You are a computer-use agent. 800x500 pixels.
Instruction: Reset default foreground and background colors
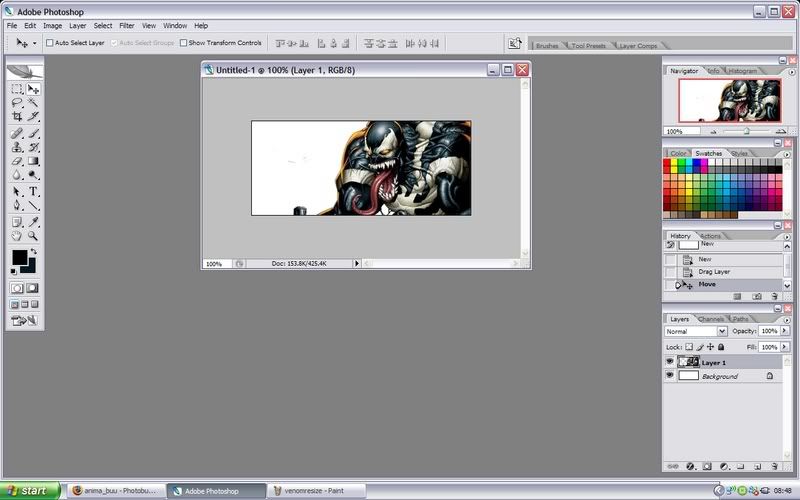pos(14,271)
